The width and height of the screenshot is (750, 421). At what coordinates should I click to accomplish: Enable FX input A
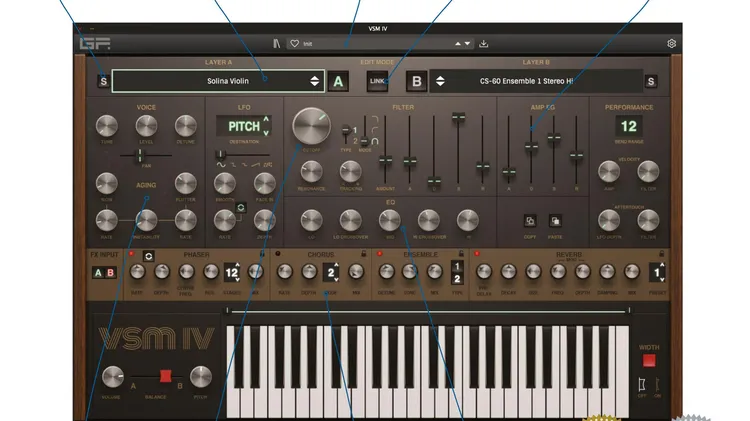tap(98, 273)
